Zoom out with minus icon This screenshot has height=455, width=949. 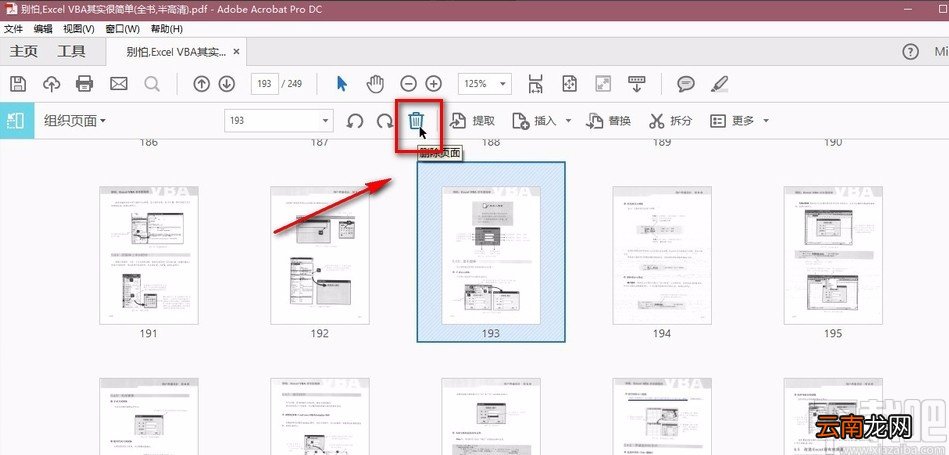[x=409, y=83]
